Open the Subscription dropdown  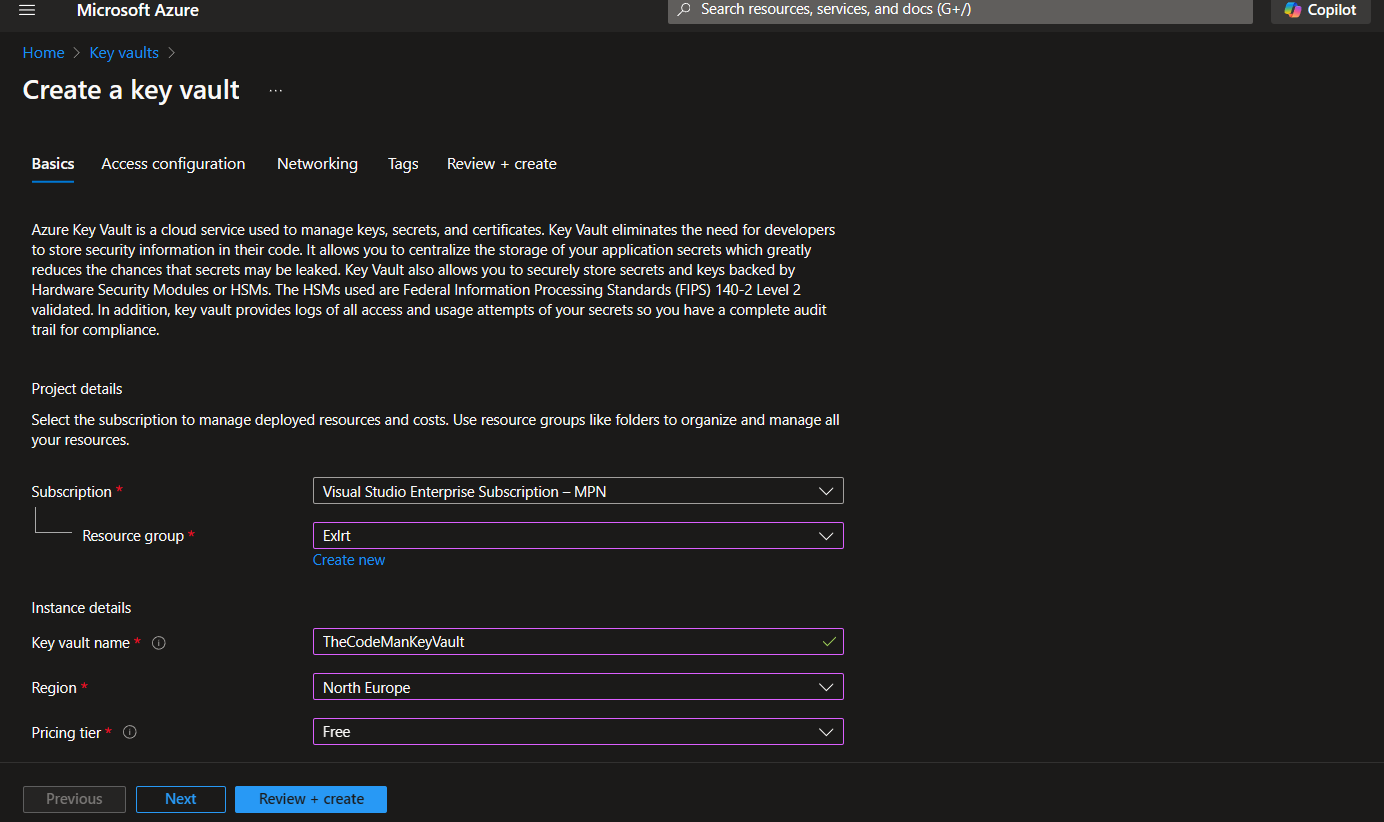tap(578, 491)
